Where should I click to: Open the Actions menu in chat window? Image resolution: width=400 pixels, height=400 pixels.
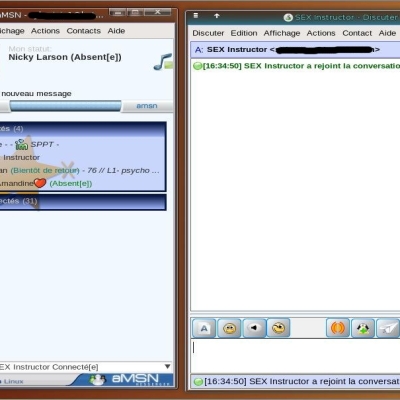point(321,33)
